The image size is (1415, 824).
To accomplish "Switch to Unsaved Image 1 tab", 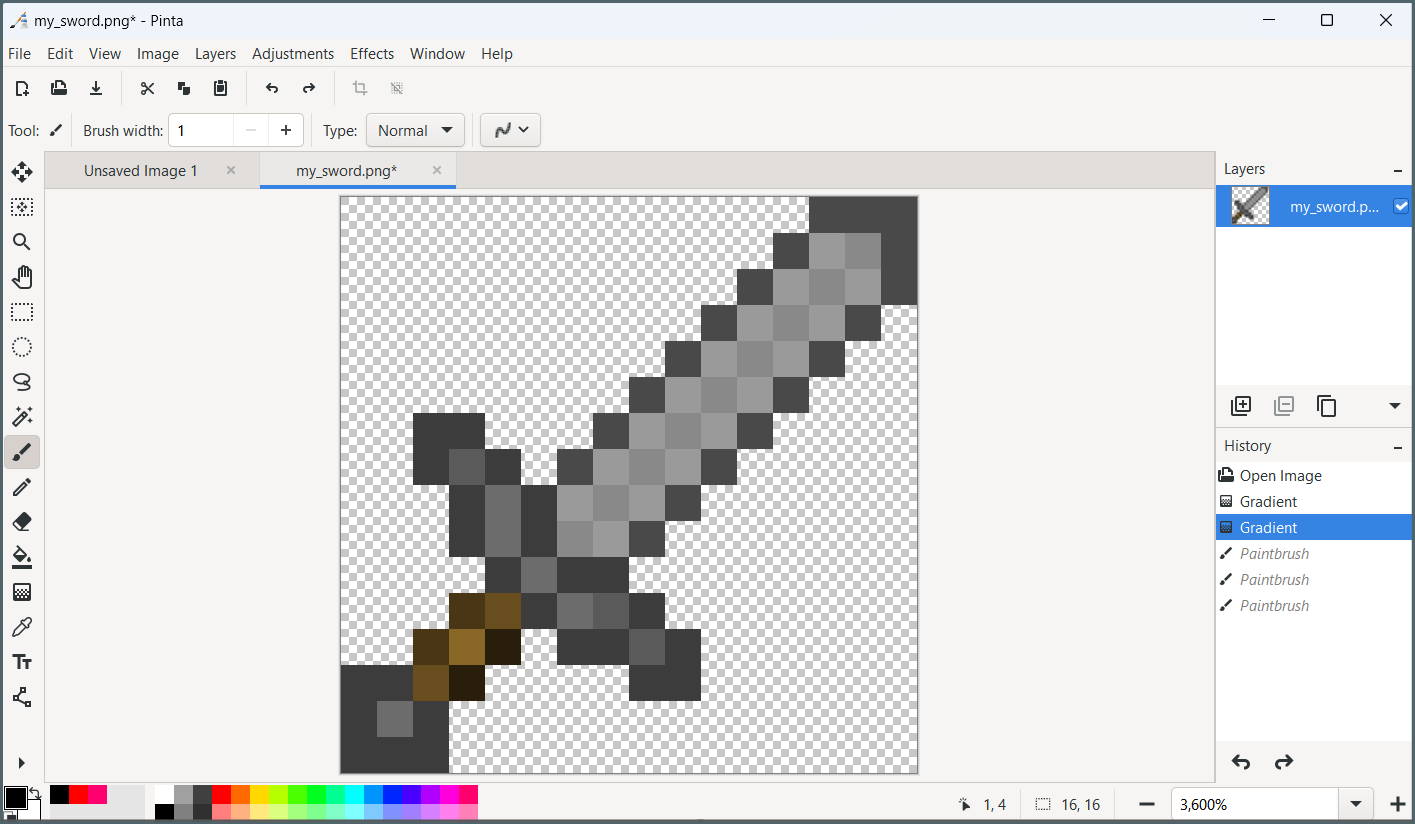I will tap(141, 171).
